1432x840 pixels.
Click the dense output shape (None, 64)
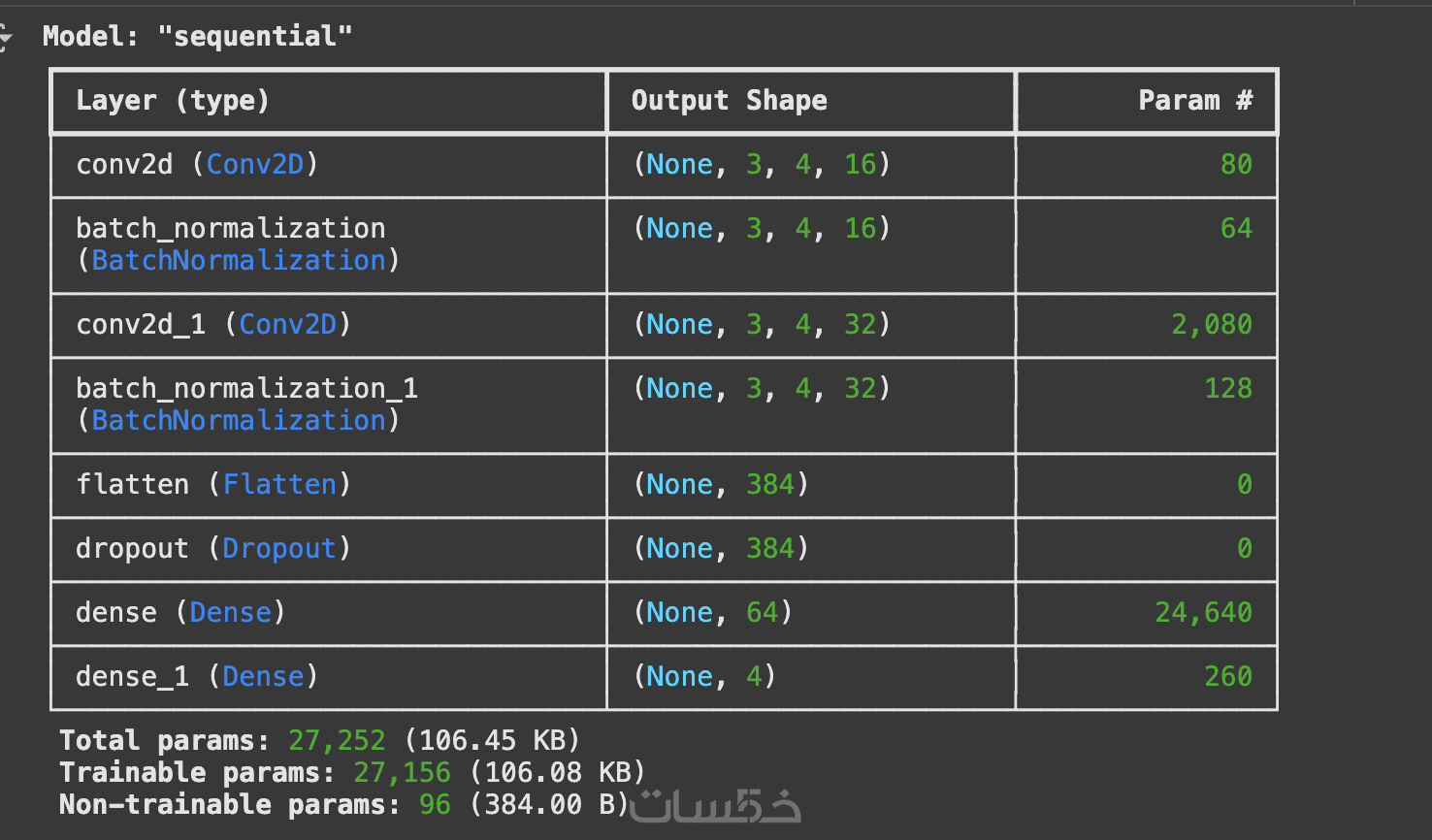click(712, 612)
